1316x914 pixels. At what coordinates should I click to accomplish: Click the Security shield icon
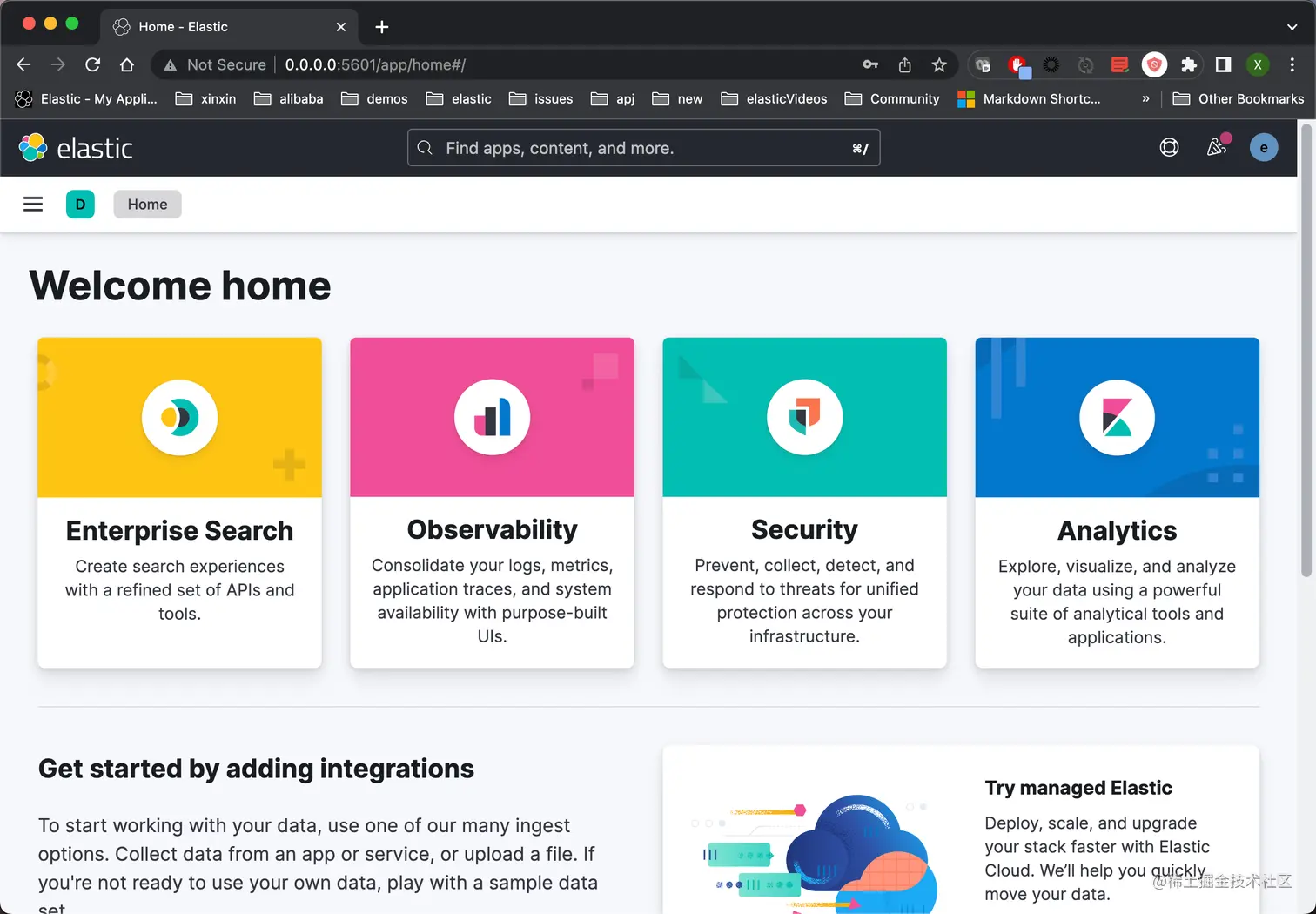click(x=804, y=418)
